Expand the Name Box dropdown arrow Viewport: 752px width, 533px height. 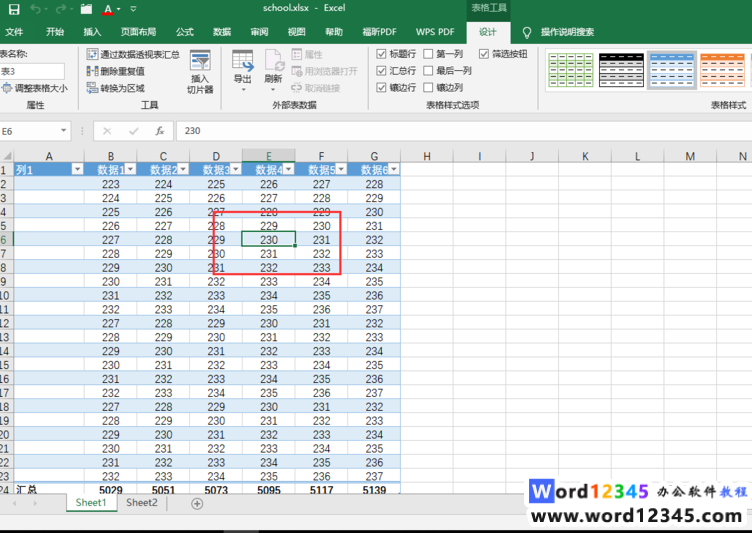64,131
